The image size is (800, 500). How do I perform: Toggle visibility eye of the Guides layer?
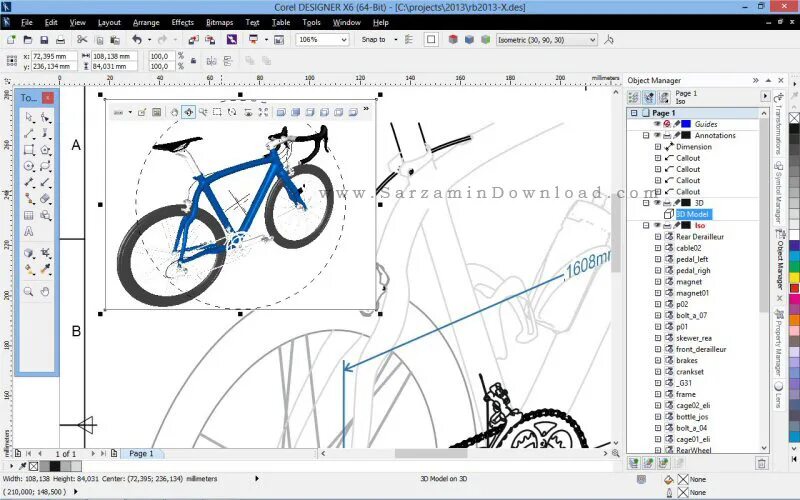coord(657,124)
